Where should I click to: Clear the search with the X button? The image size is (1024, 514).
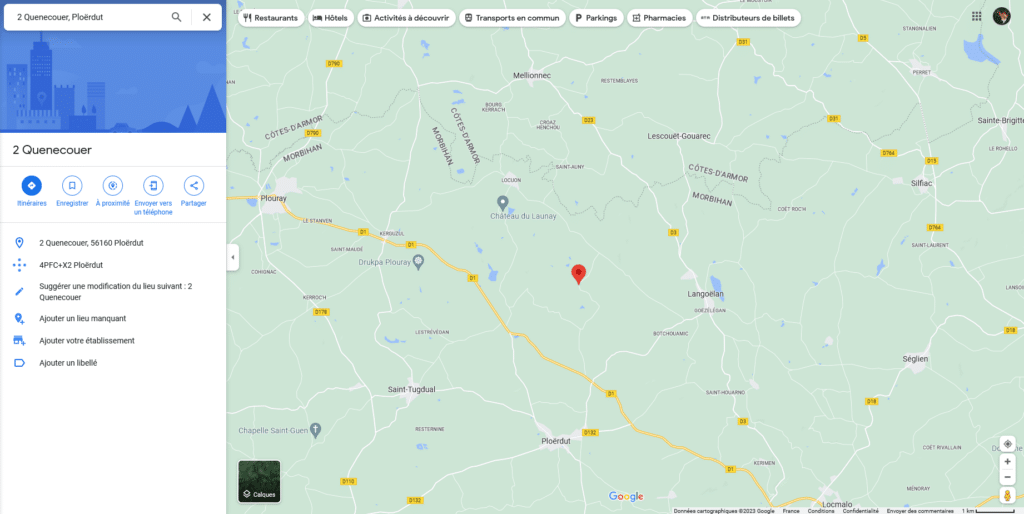pyautogui.click(x=206, y=17)
